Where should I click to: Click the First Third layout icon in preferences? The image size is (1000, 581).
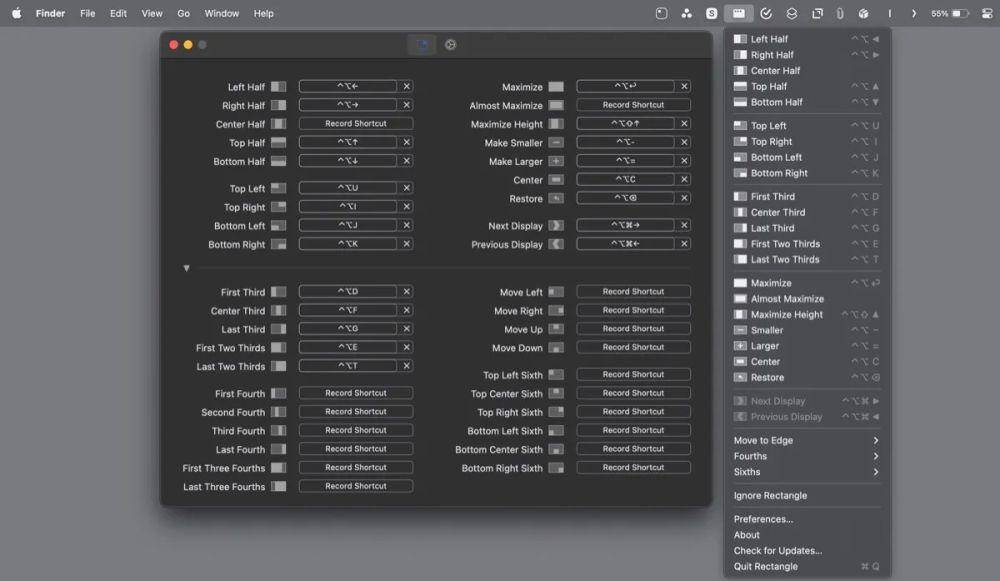[x=279, y=292]
